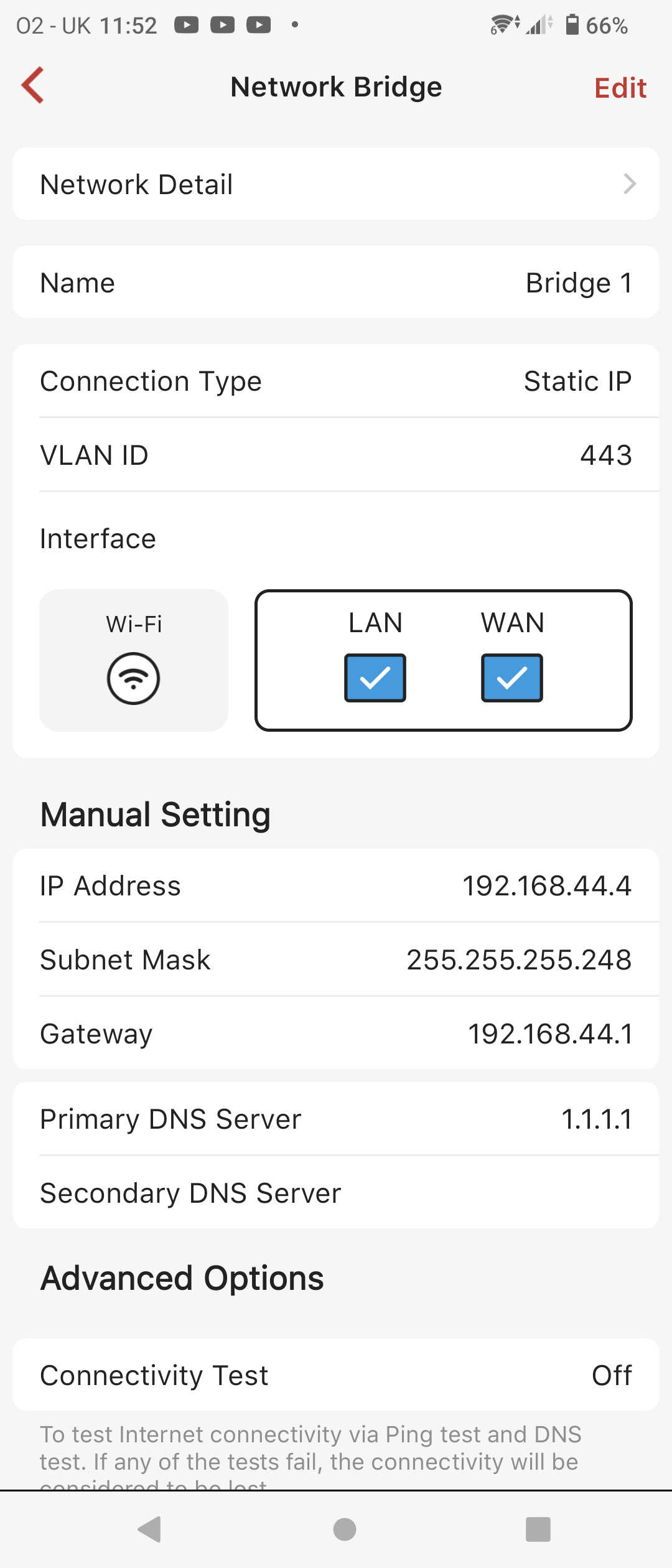Open the Network Detail row
Image resolution: width=672 pixels, height=1568 pixels.
pyautogui.click(x=336, y=184)
